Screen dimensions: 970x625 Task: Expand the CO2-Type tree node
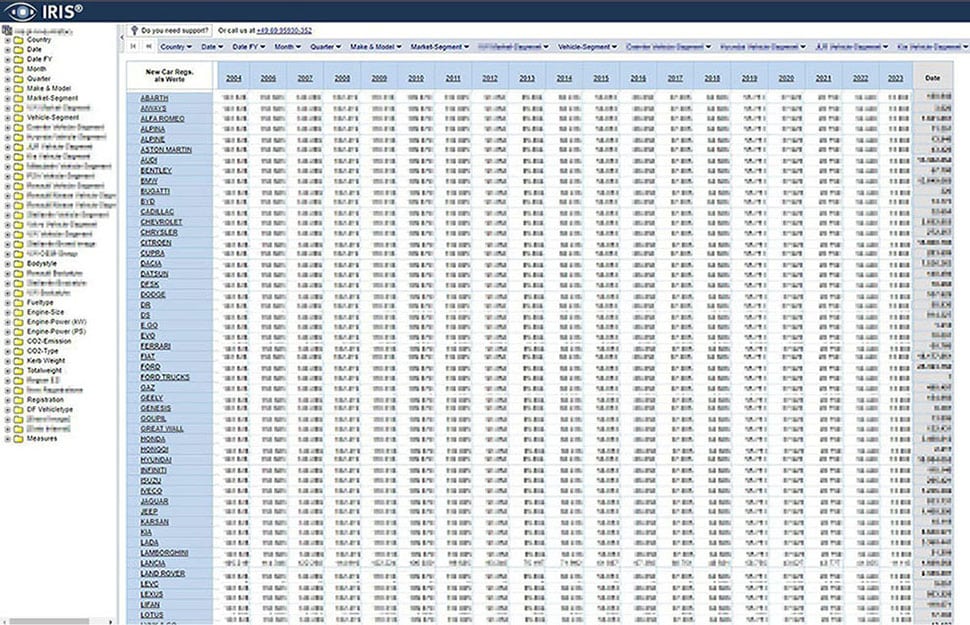(x=7, y=351)
